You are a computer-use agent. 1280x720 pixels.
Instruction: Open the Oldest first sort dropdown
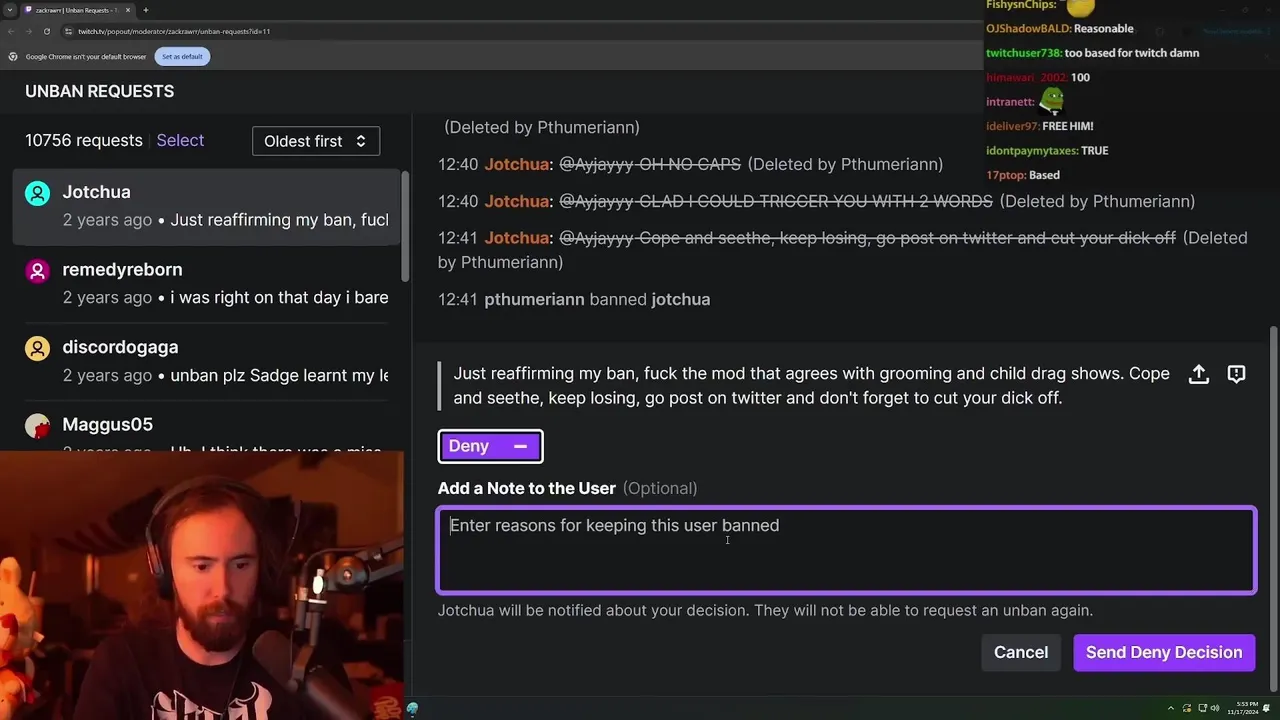[x=316, y=141]
